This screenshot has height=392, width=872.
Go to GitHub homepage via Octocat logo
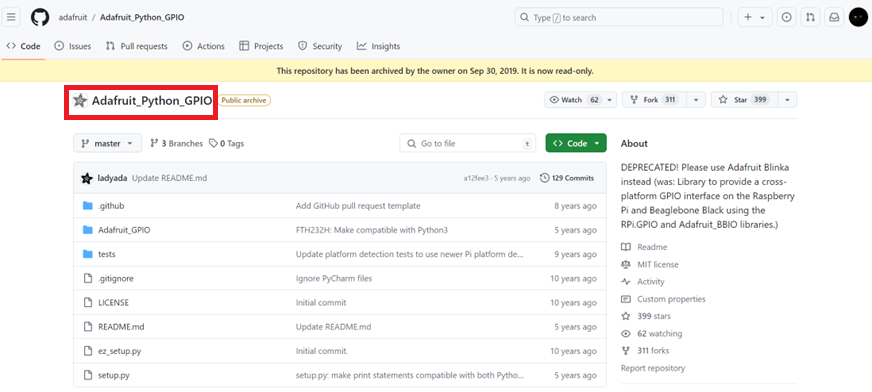point(40,17)
